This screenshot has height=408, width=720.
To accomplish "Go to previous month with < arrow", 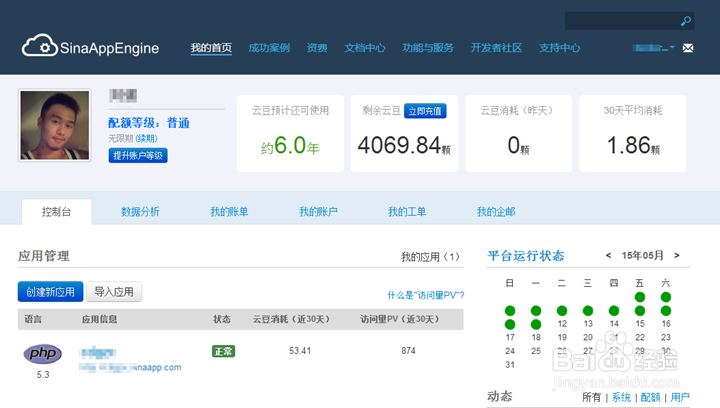I will coord(608,256).
